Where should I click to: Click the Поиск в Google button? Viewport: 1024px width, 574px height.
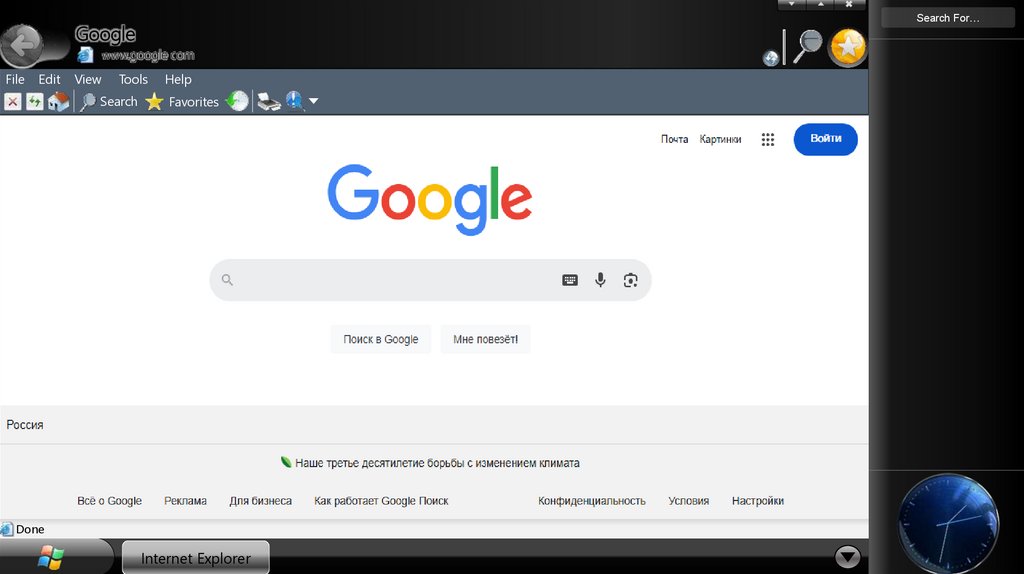tap(381, 340)
